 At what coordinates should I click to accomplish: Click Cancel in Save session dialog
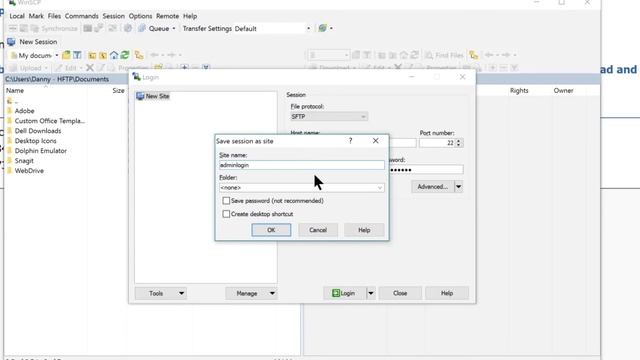[318, 230]
